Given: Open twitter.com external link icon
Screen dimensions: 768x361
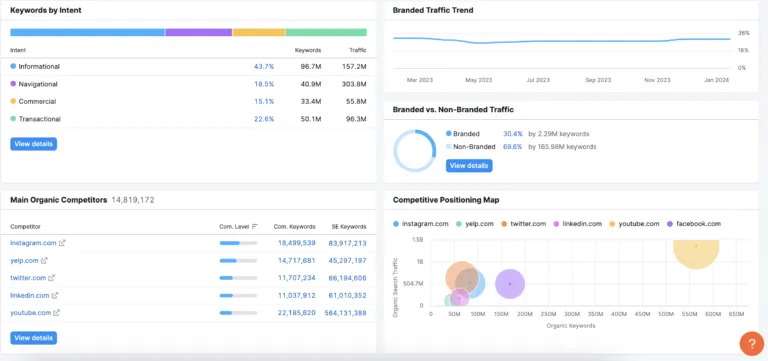Looking at the screenshot, I should [x=52, y=278].
